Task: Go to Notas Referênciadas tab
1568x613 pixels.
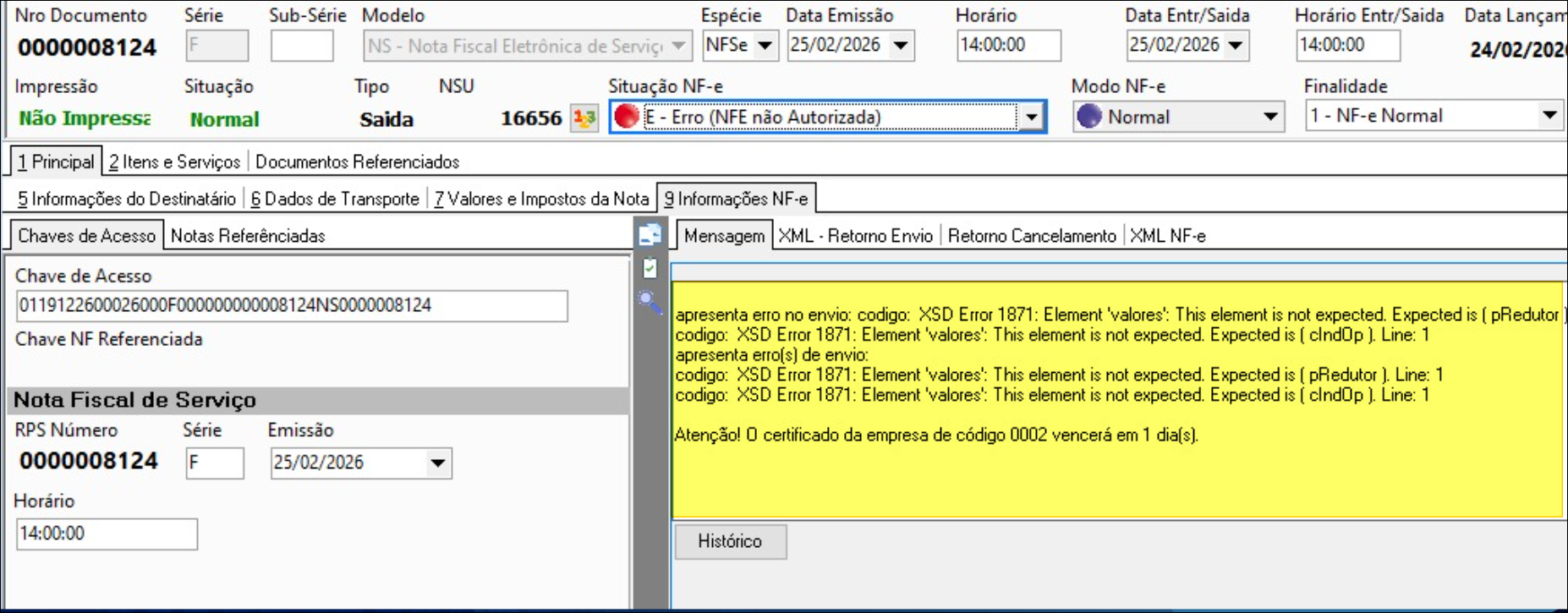Action: [x=248, y=236]
